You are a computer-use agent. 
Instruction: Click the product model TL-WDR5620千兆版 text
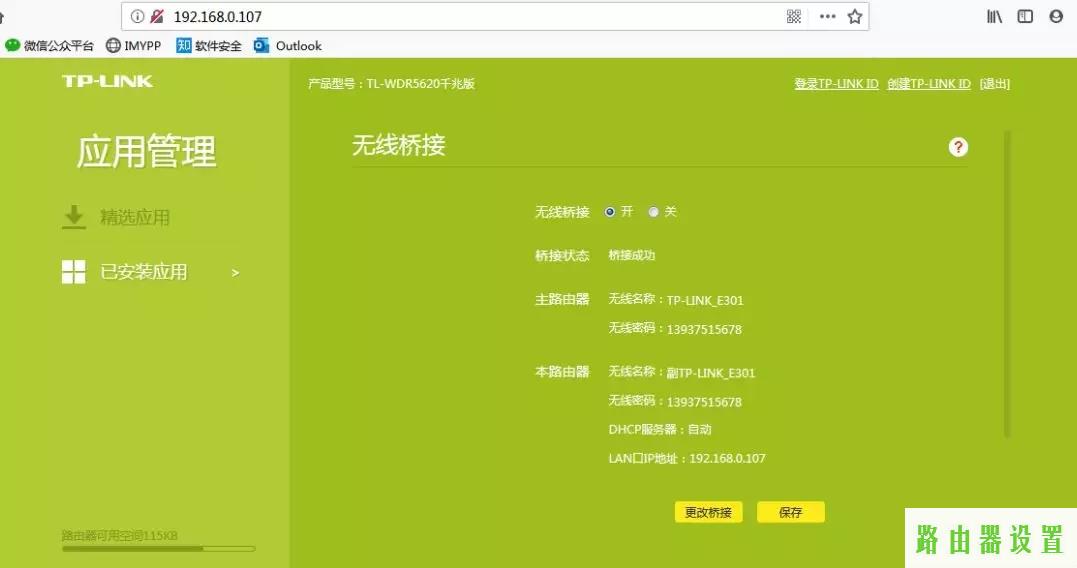tap(392, 84)
